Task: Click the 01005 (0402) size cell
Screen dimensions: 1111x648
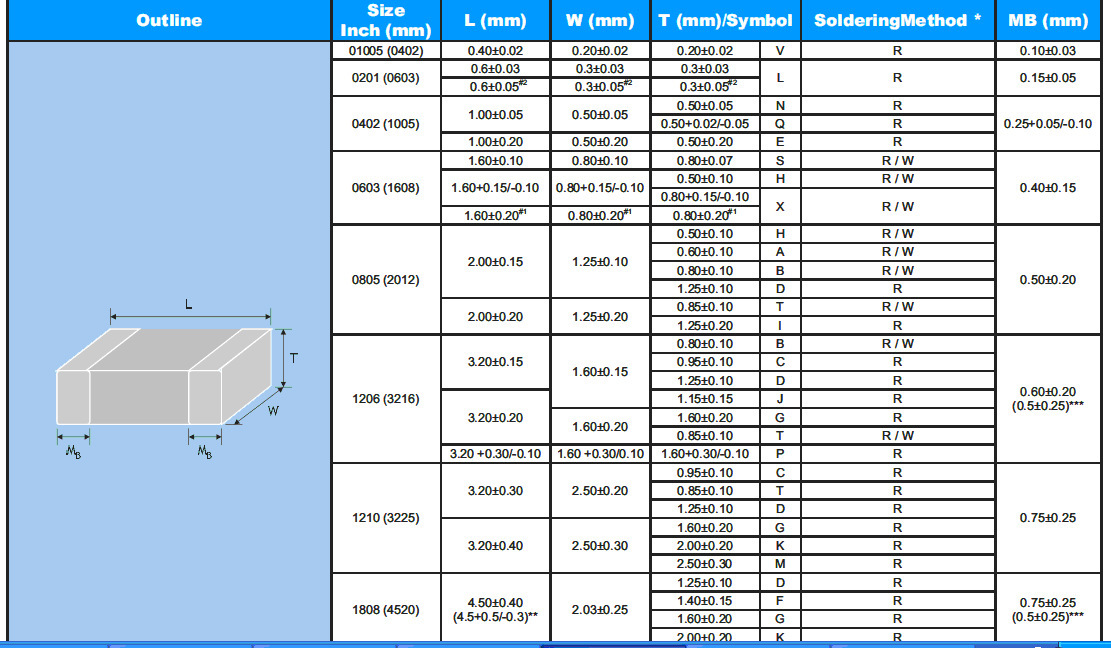Action: click(386, 51)
